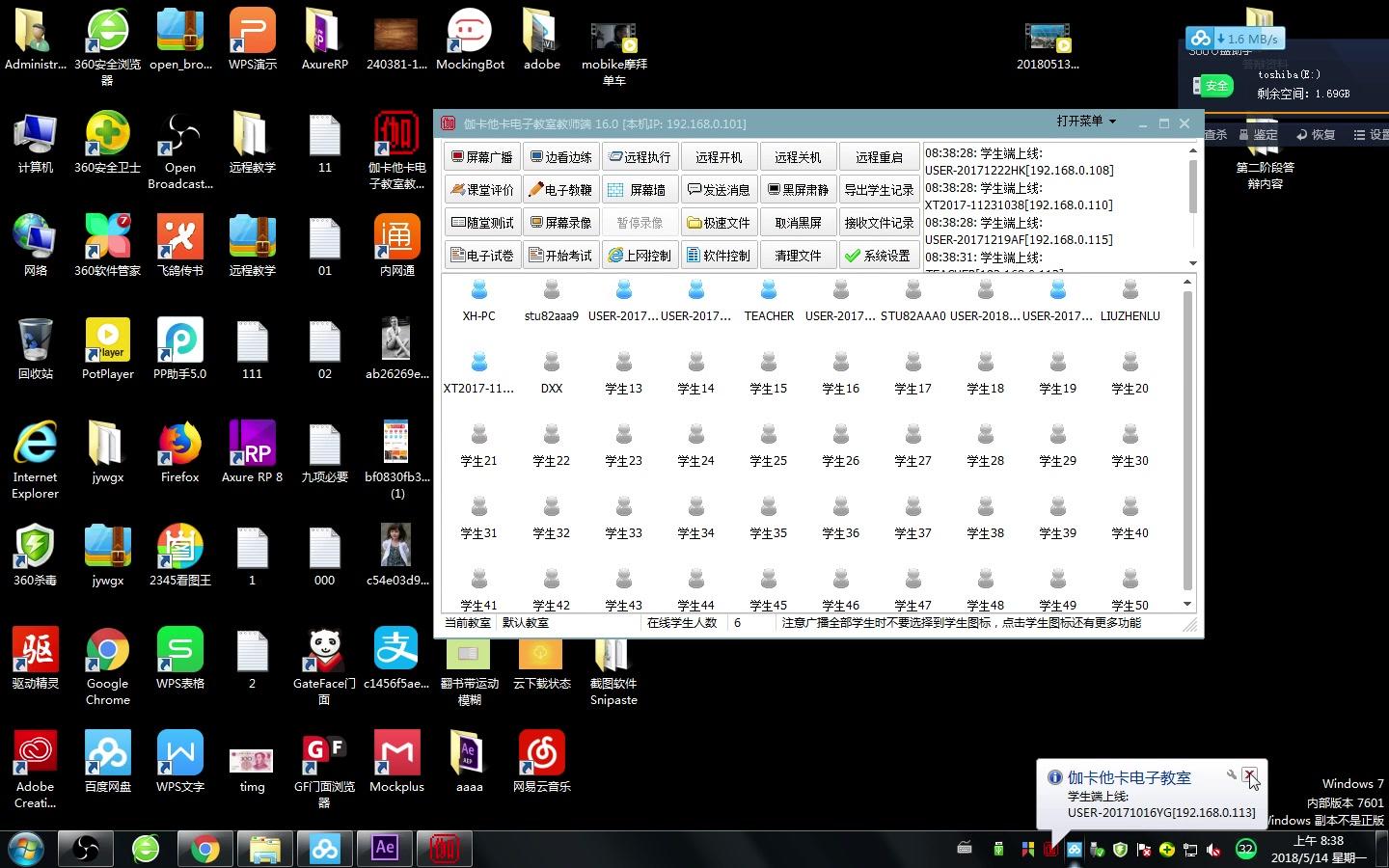Select the 学生20 student icon

[1130, 372]
